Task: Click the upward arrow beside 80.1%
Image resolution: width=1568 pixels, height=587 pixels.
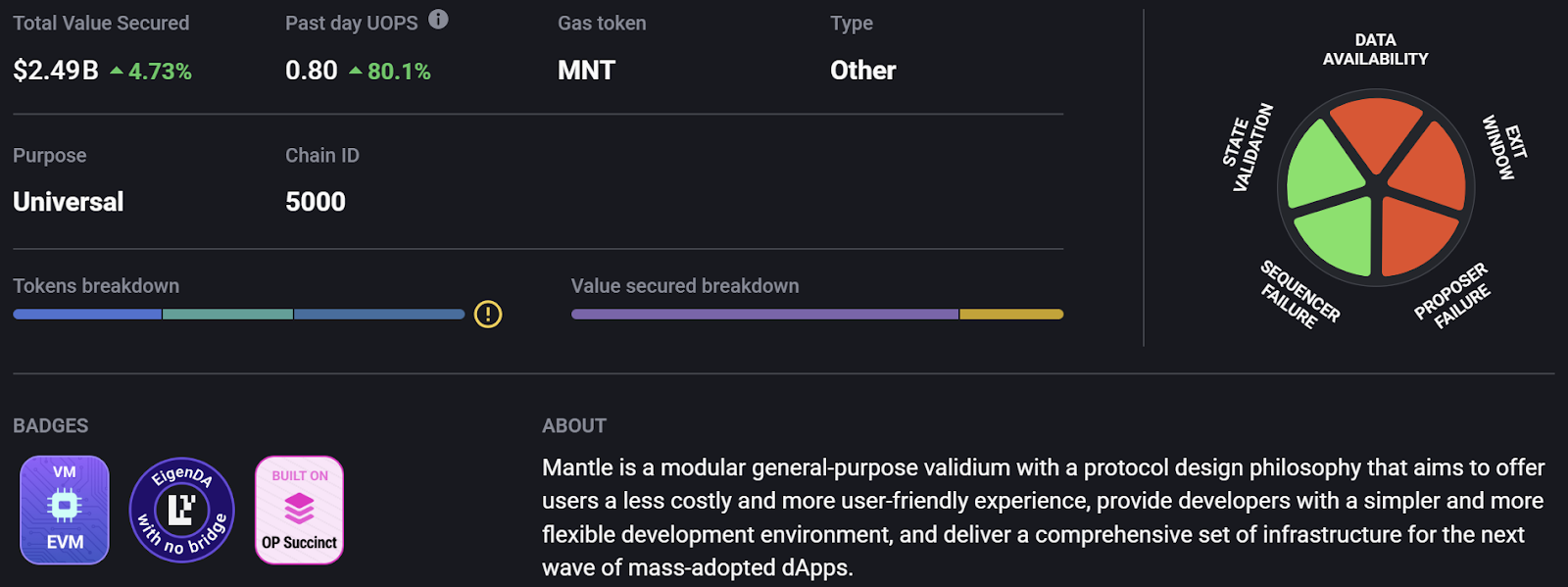Action: click(356, 71)
